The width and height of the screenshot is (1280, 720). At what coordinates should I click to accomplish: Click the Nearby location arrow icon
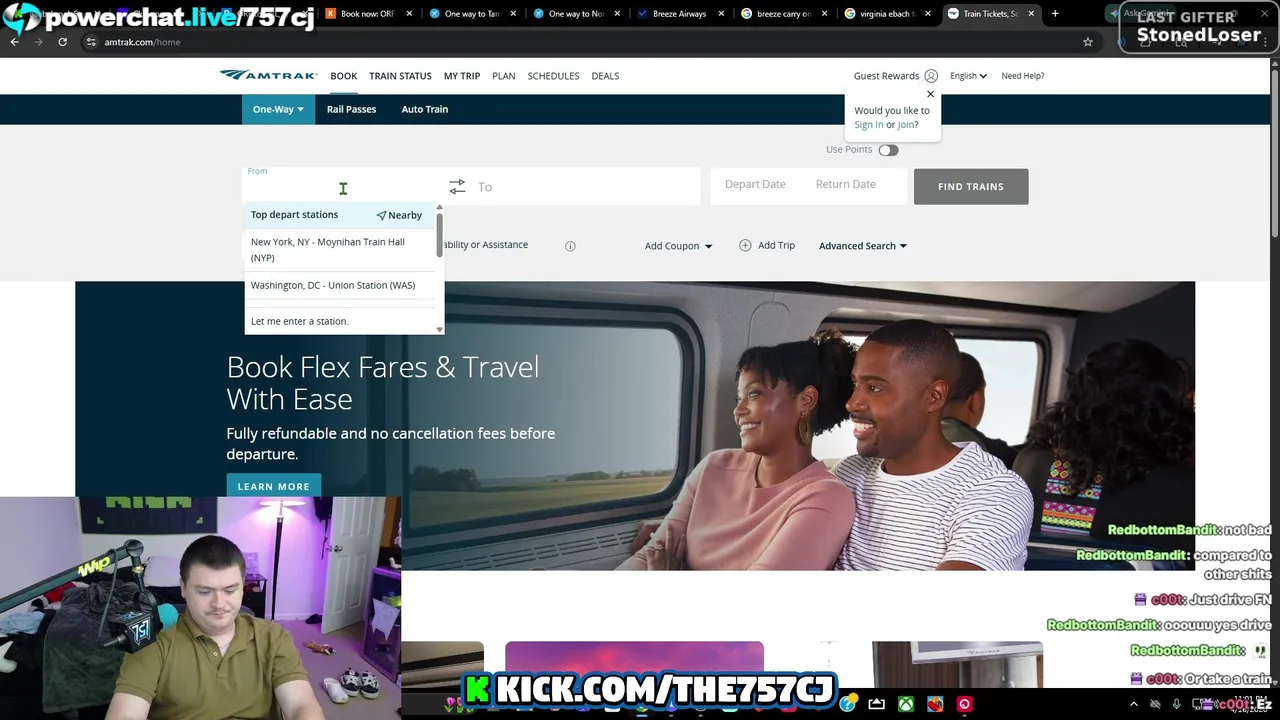(381, 215)
